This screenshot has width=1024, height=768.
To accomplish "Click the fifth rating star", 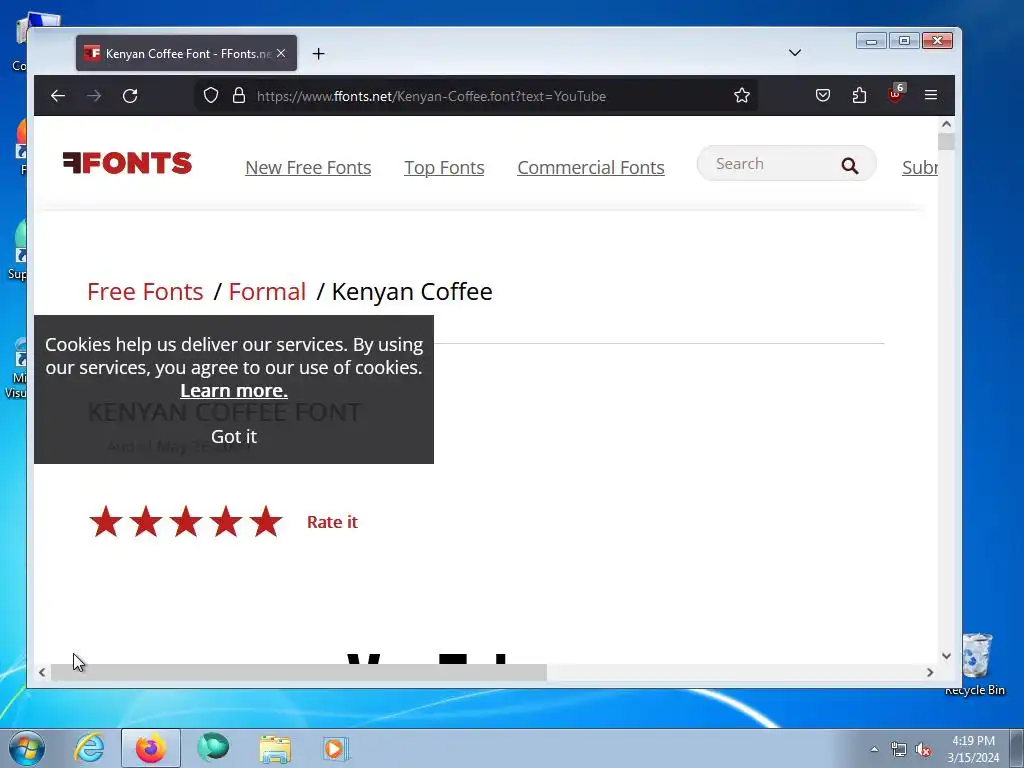I will pos(266,522).
